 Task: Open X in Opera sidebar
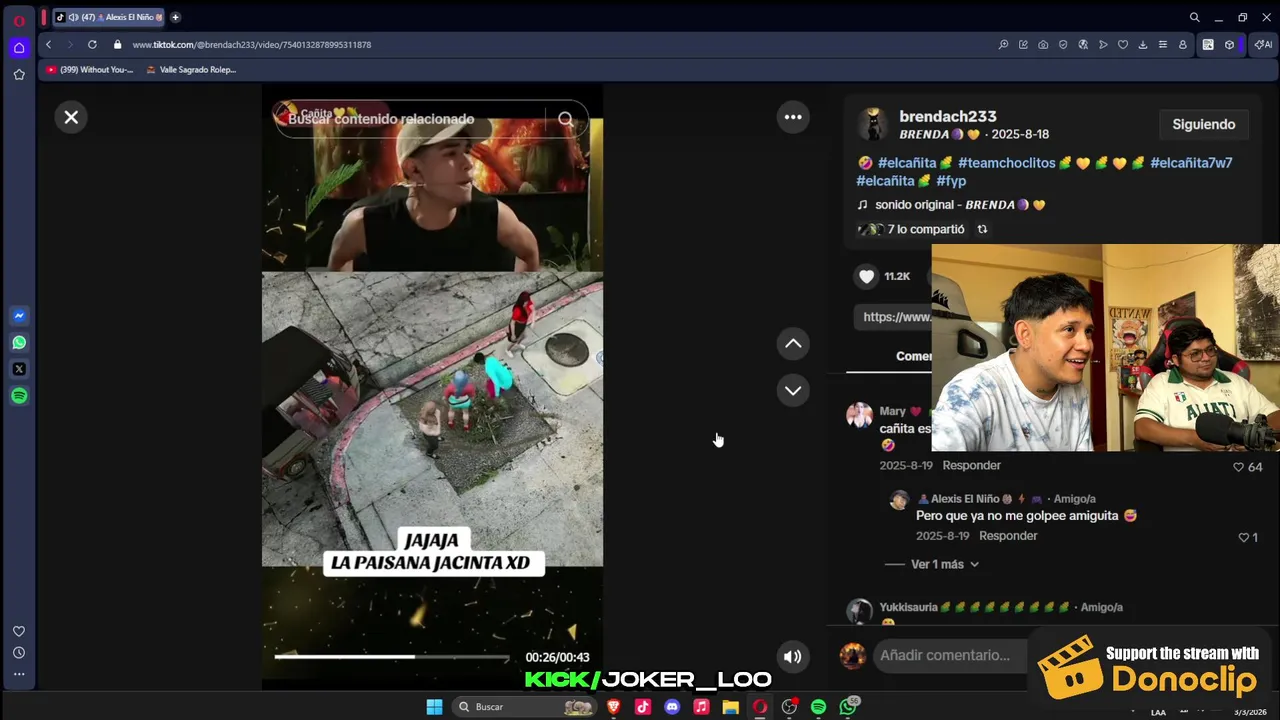tap(19, 369)
